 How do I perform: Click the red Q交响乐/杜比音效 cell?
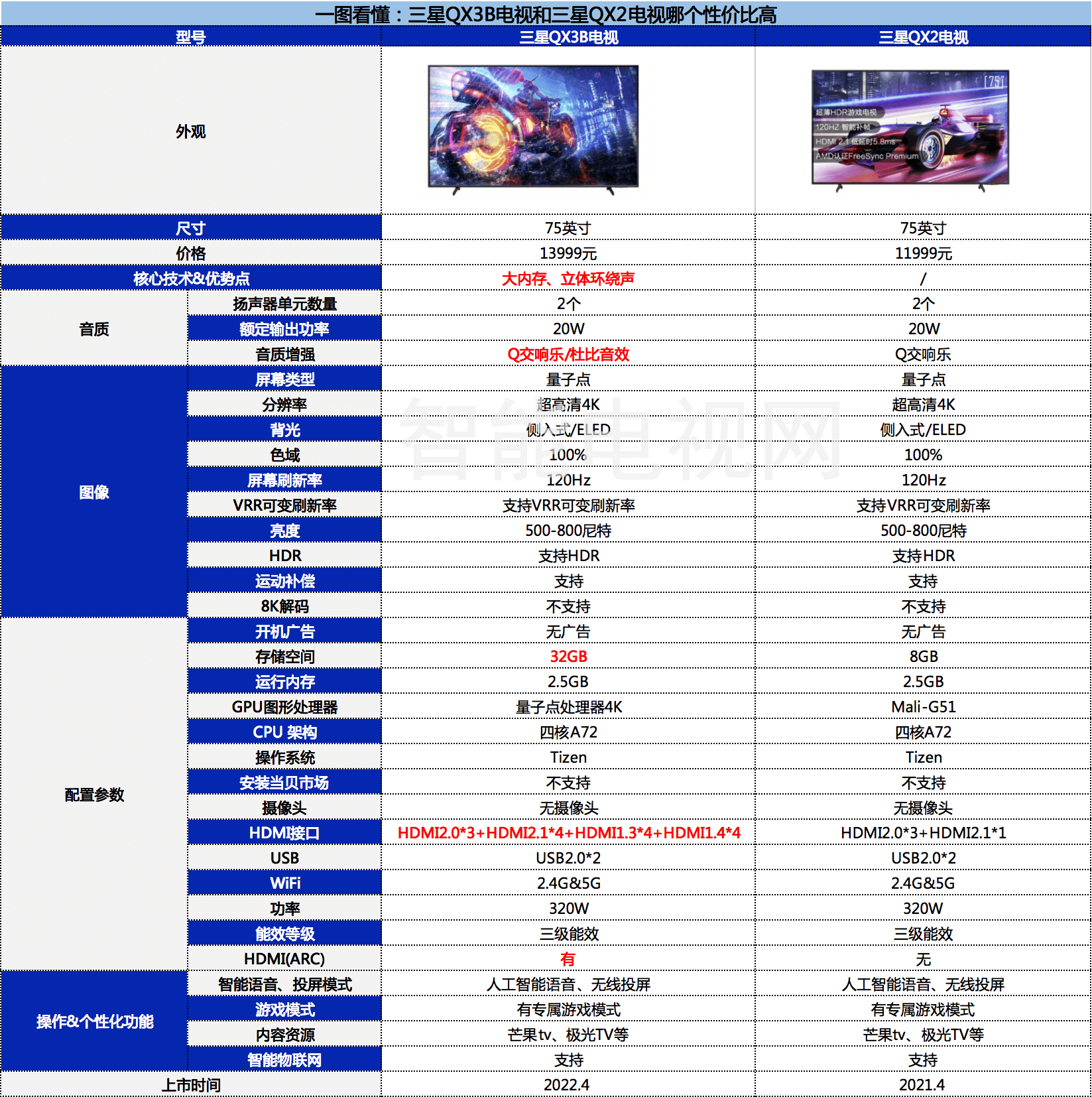point(568,354)
